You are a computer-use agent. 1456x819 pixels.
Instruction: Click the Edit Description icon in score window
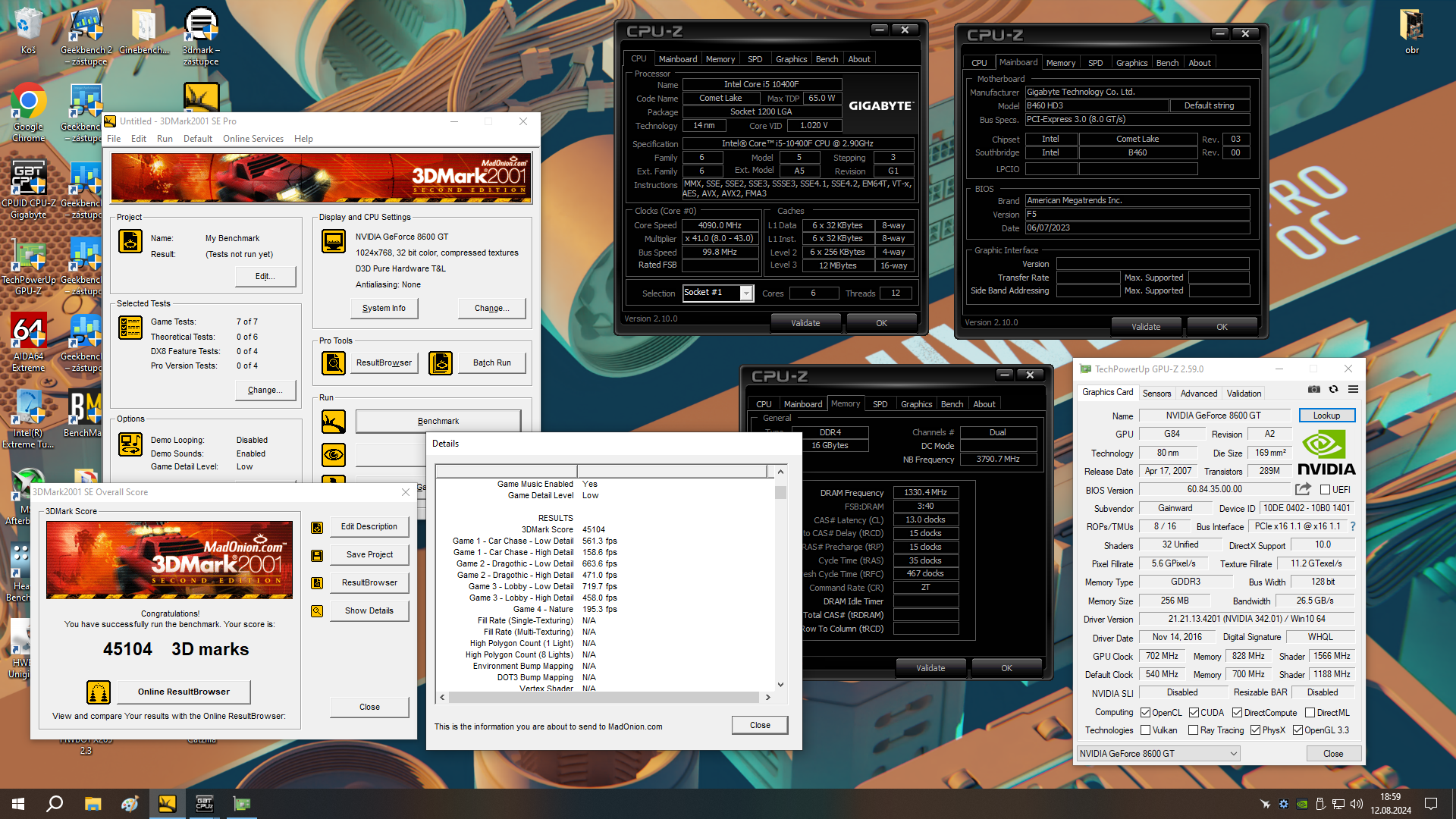point(317,527)
